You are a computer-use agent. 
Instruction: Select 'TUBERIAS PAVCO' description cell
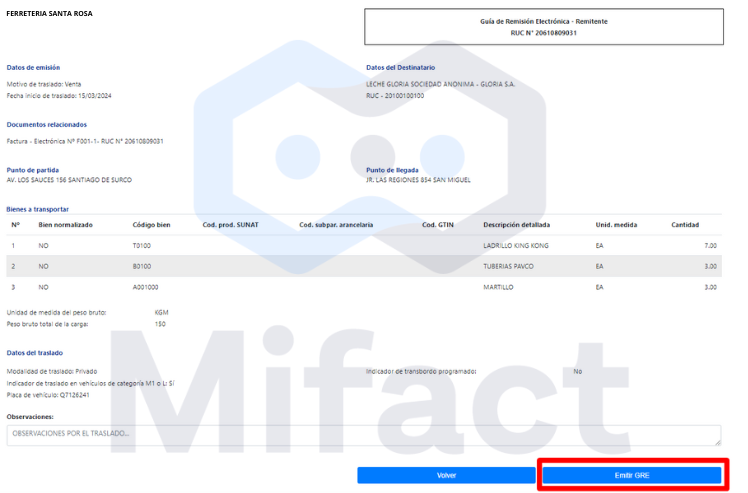(509, 267)
